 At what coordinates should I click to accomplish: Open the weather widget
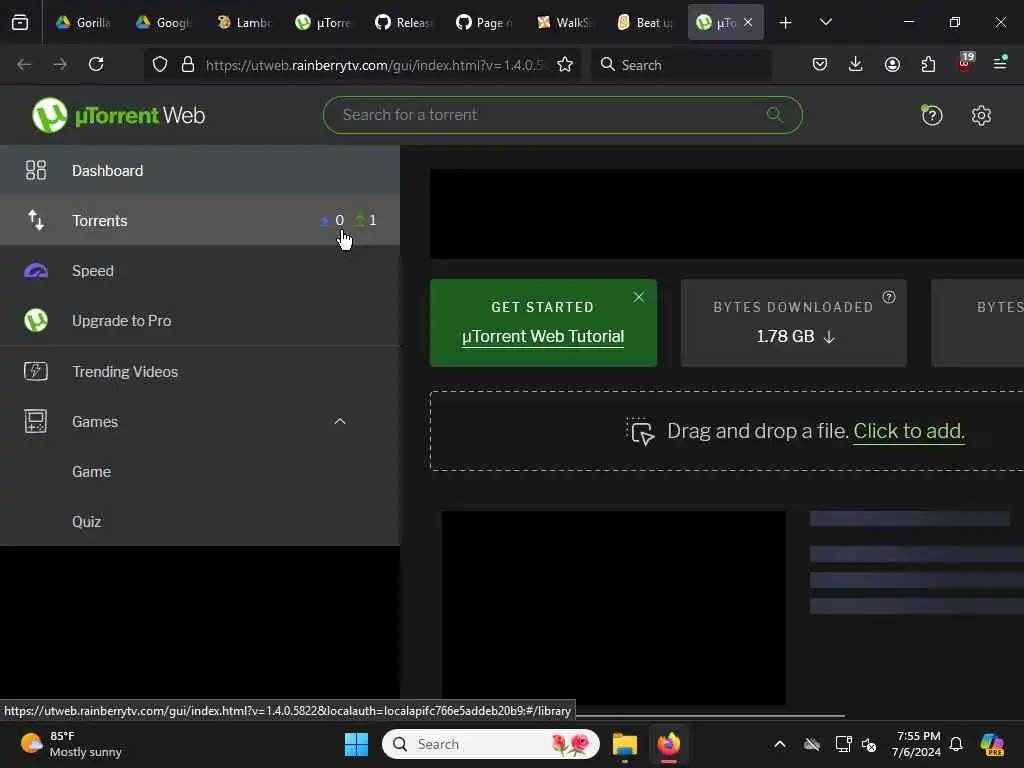coord(71,744)
